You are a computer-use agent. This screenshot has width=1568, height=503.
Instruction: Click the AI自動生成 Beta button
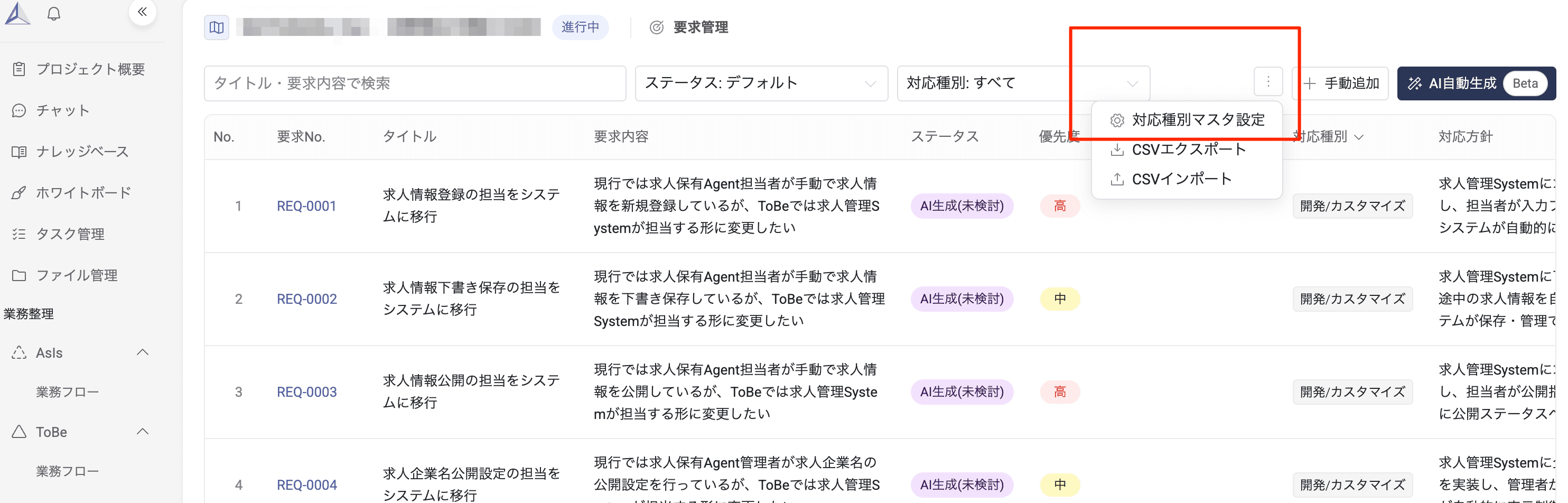click(x=1476, y=83)
